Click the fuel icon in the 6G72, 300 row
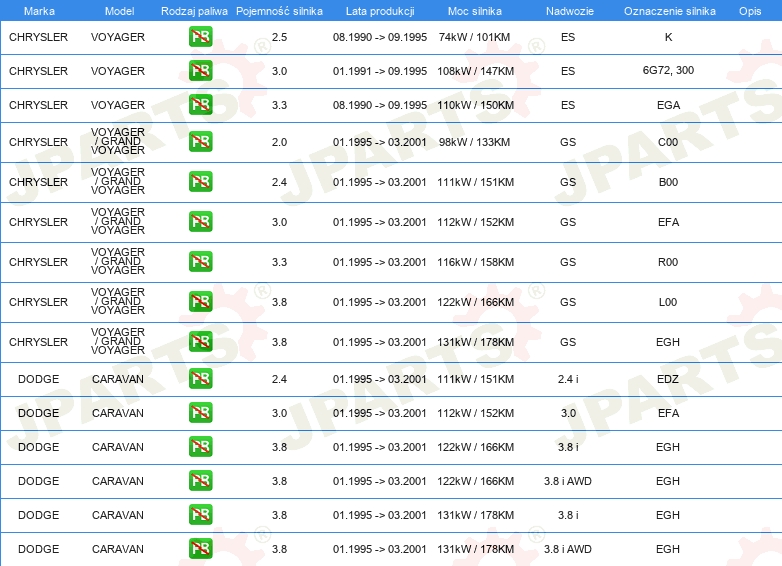The width and height of the screenshot is (782, 566). [200, 71]
